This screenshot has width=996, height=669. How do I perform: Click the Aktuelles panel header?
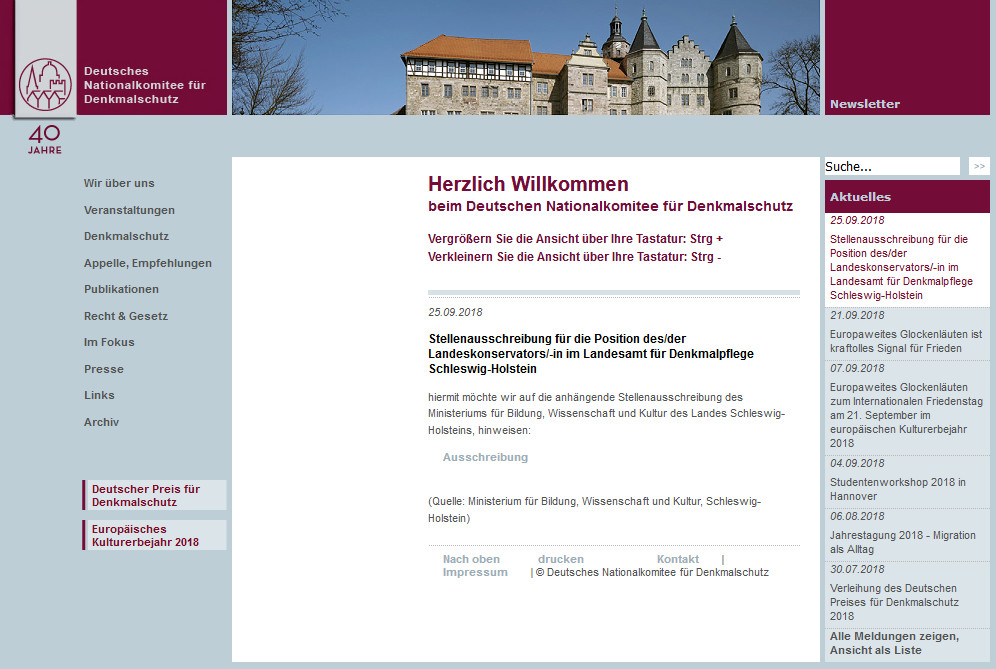pos(907,196)
